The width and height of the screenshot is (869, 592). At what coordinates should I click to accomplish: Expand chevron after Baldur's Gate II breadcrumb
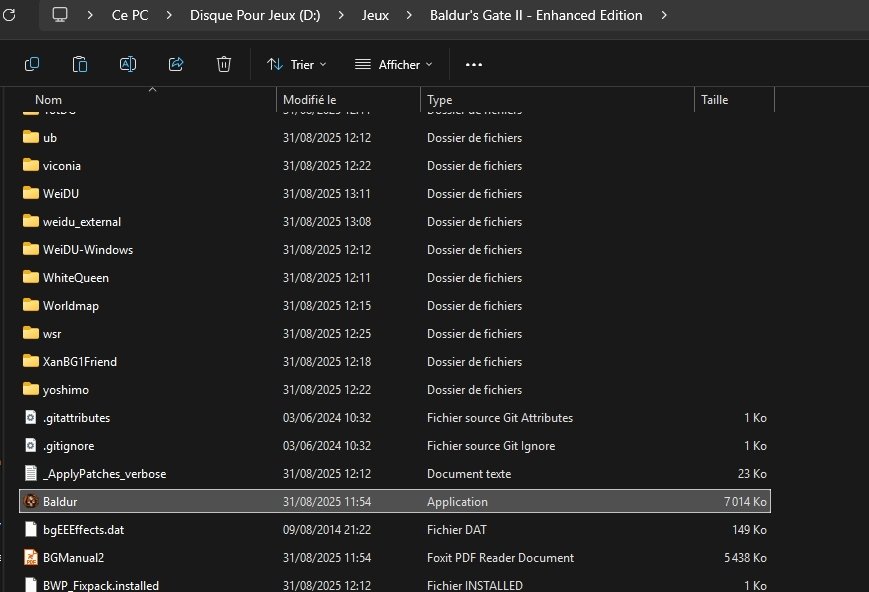(664, 16)
